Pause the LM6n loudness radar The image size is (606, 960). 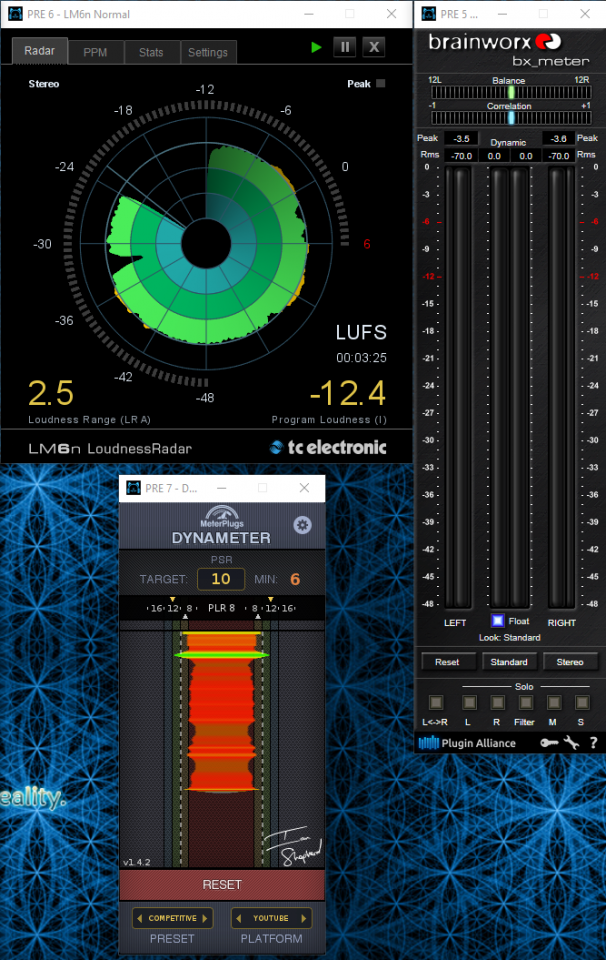[x=345, y=47]
